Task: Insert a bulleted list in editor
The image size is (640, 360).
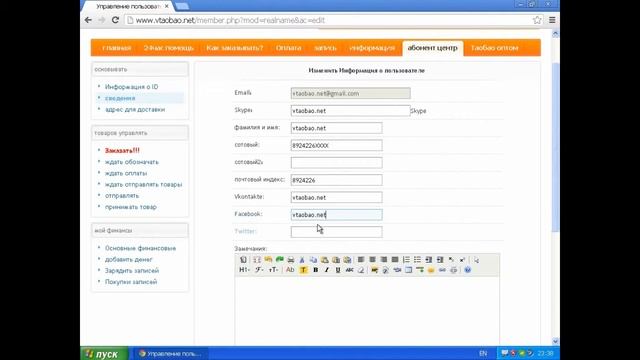Action: point(417,260)
